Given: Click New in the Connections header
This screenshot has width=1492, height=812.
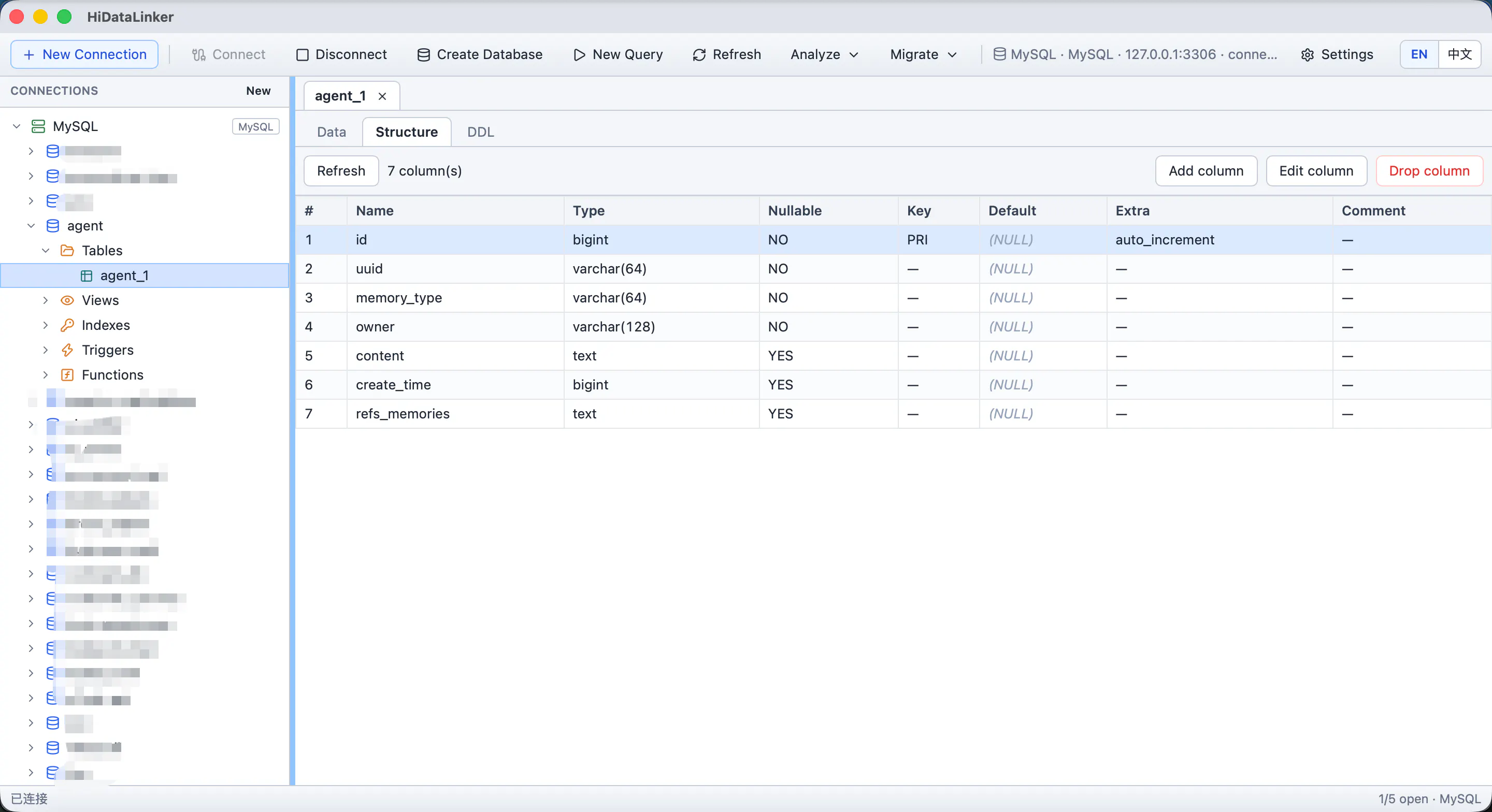Looking at the screenshot, I should pos(259,91).
